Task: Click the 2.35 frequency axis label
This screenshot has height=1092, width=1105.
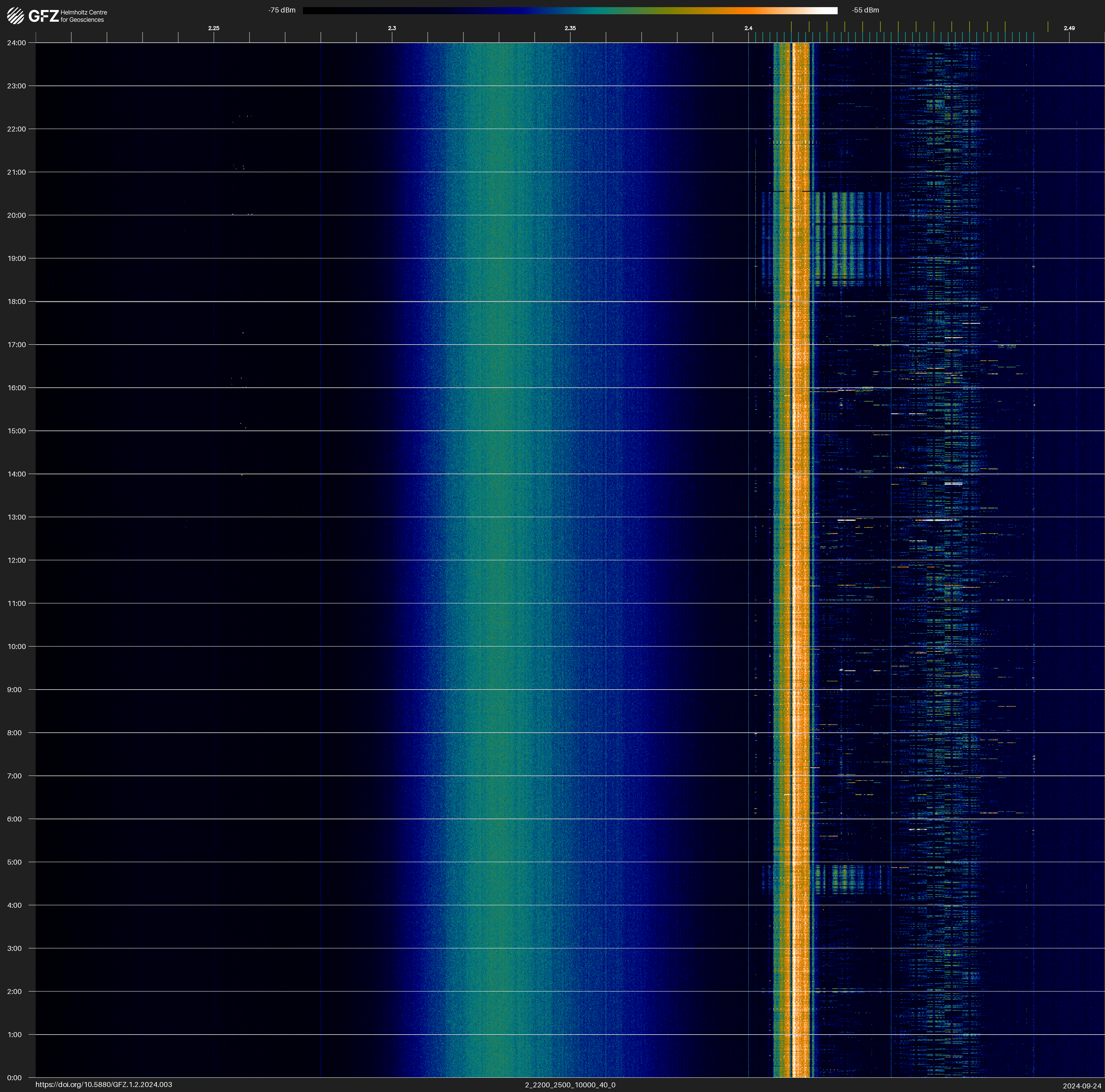Action: pyautogui.click(x=570, y=28)
